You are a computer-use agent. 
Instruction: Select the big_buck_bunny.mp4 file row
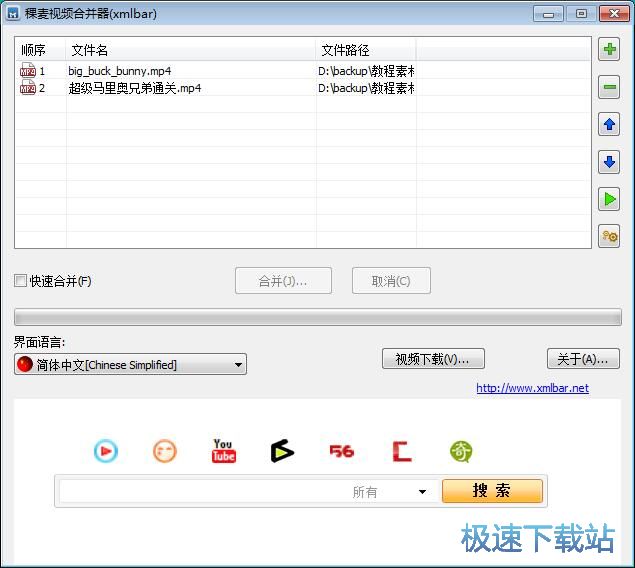coord(120,71)
